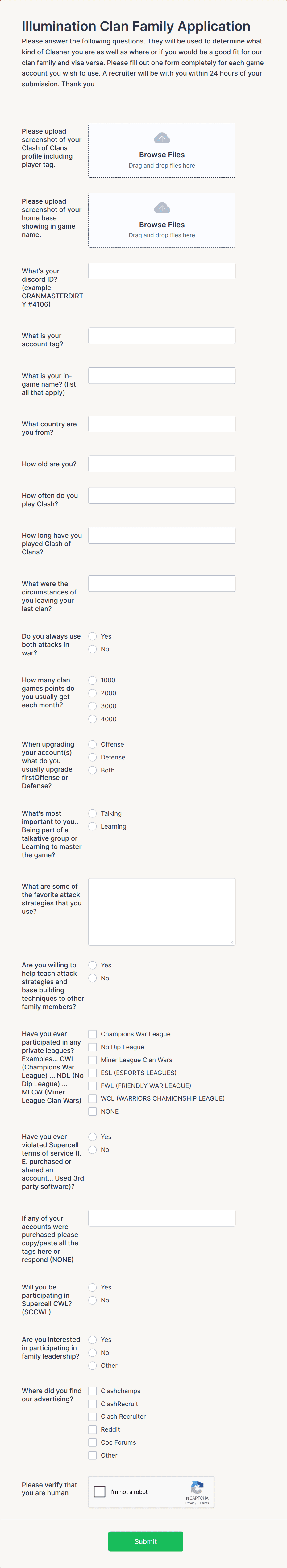
Task: Click the profile screenshot upload cloud icon
Action: (161, 138)
